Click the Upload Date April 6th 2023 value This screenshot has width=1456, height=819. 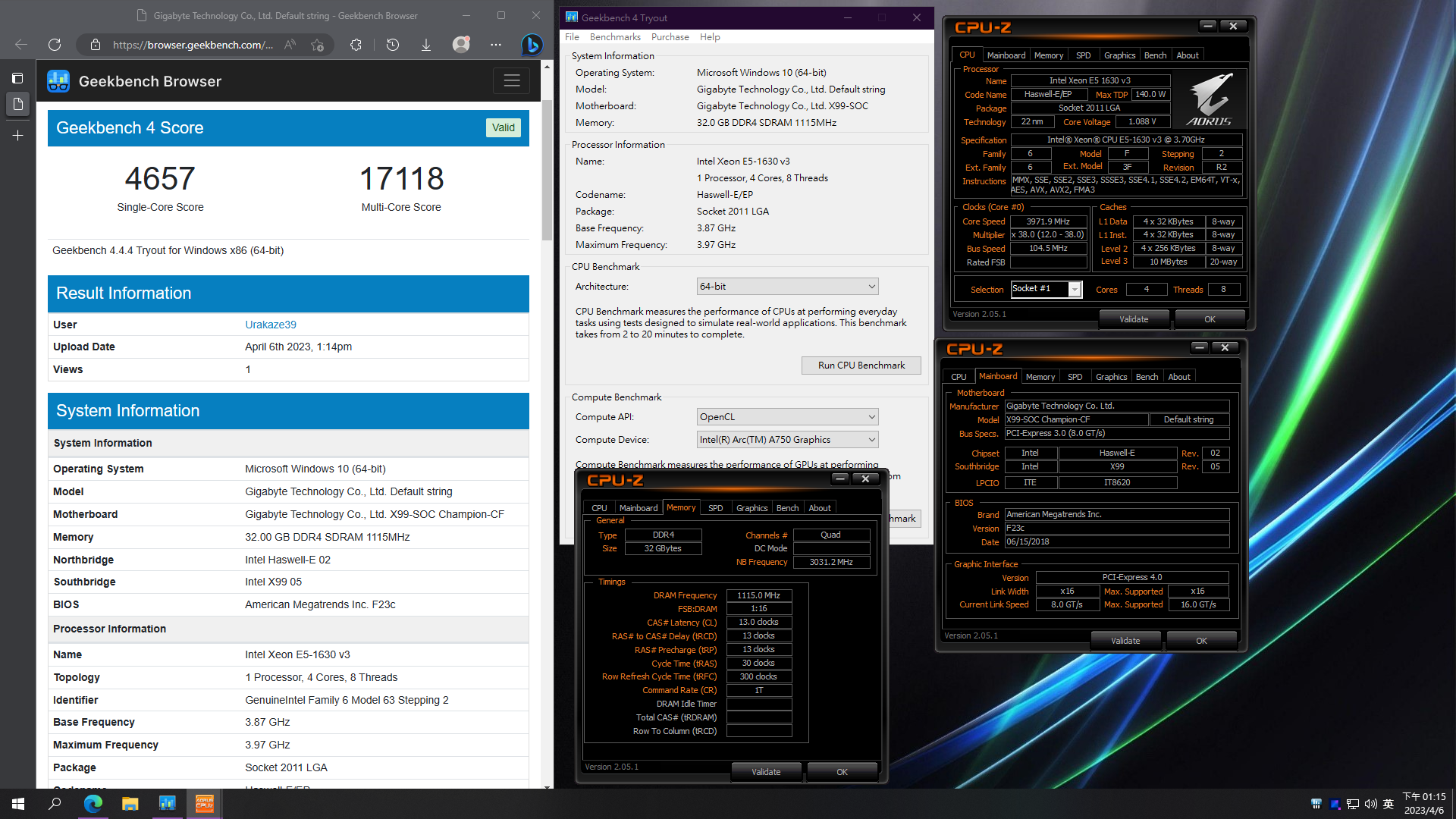tap(298, 347)
